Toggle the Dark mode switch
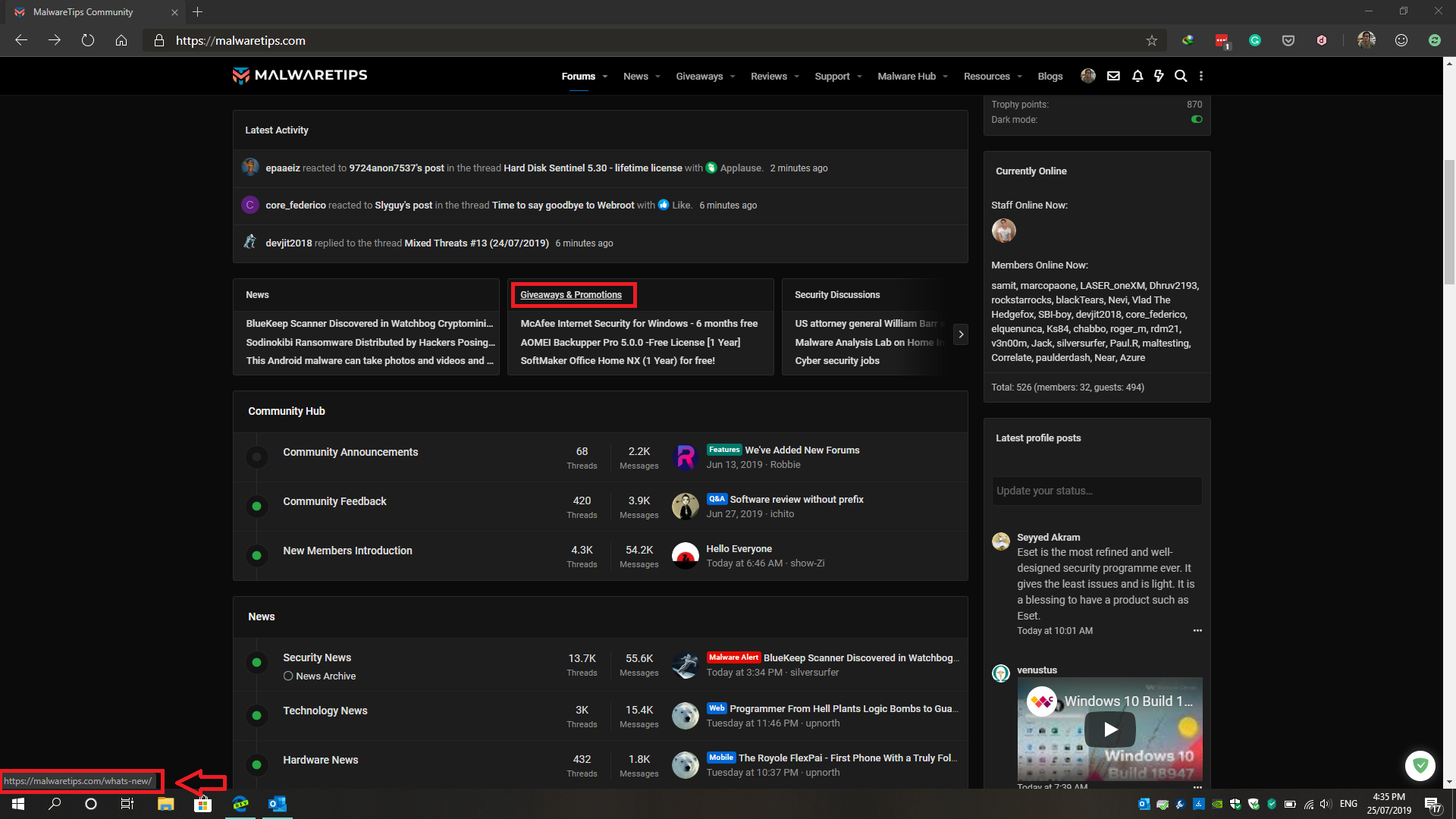This screenshot has width=1456, height=819. [1197, 120]
